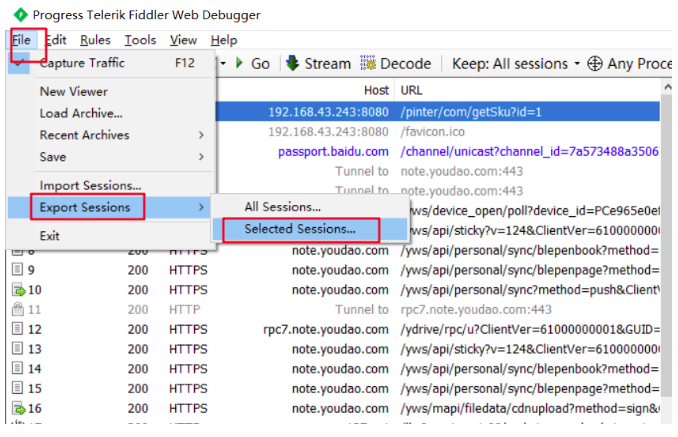The image size is (678, 437).
Task: Open the File menu
Action: 21,40
